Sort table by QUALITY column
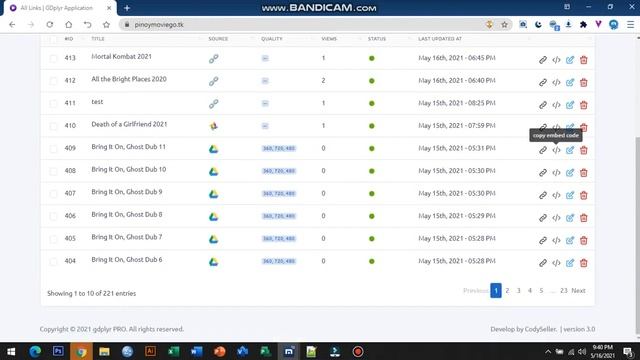The image size is (640, 360). pyautogui.click(x=271, y=39)
